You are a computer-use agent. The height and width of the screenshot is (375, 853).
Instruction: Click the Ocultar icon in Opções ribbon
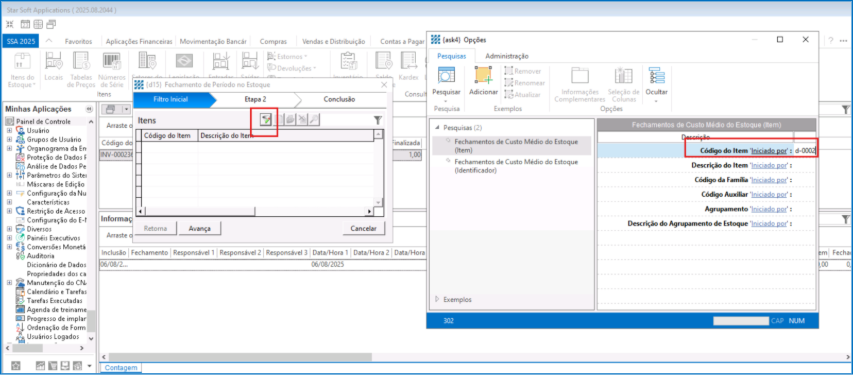point(656,75)
